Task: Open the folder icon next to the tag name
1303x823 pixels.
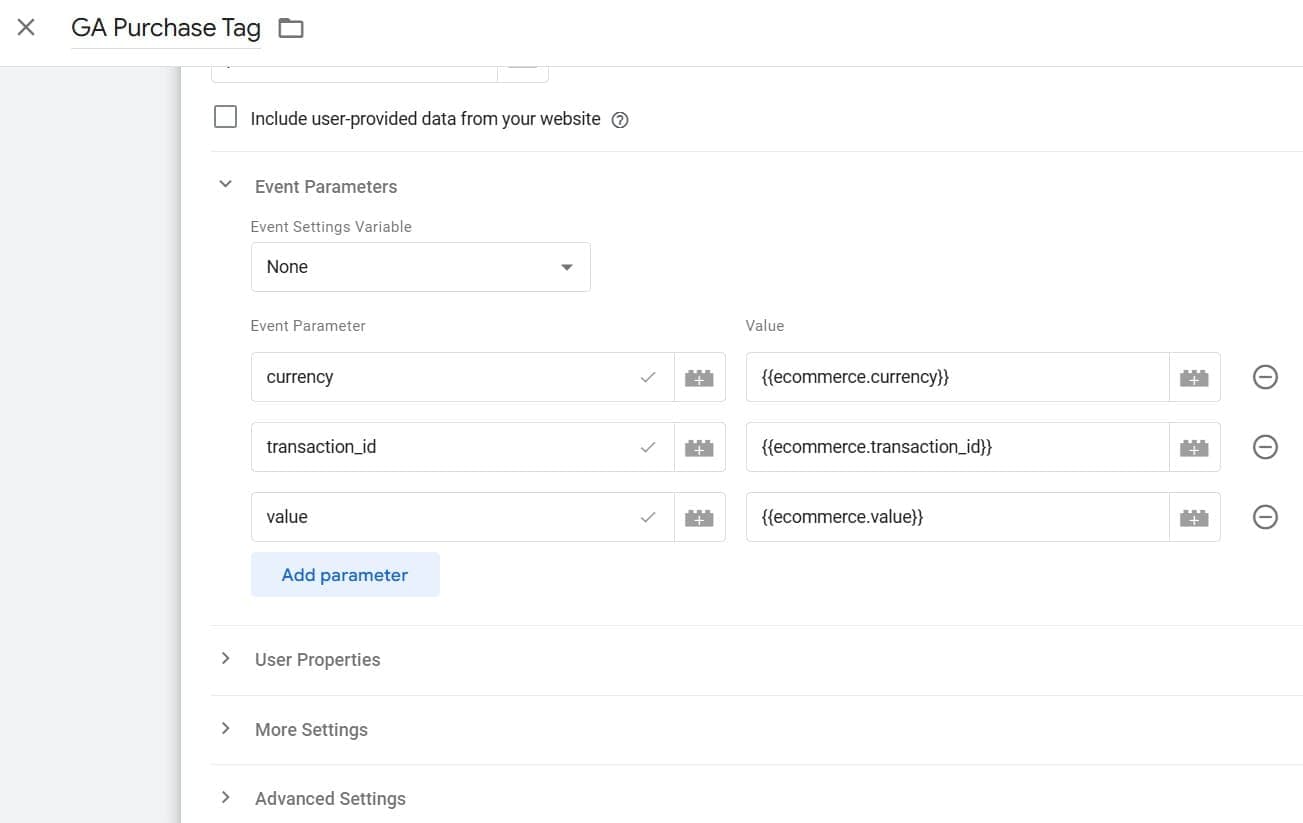Action: point(290,28)
